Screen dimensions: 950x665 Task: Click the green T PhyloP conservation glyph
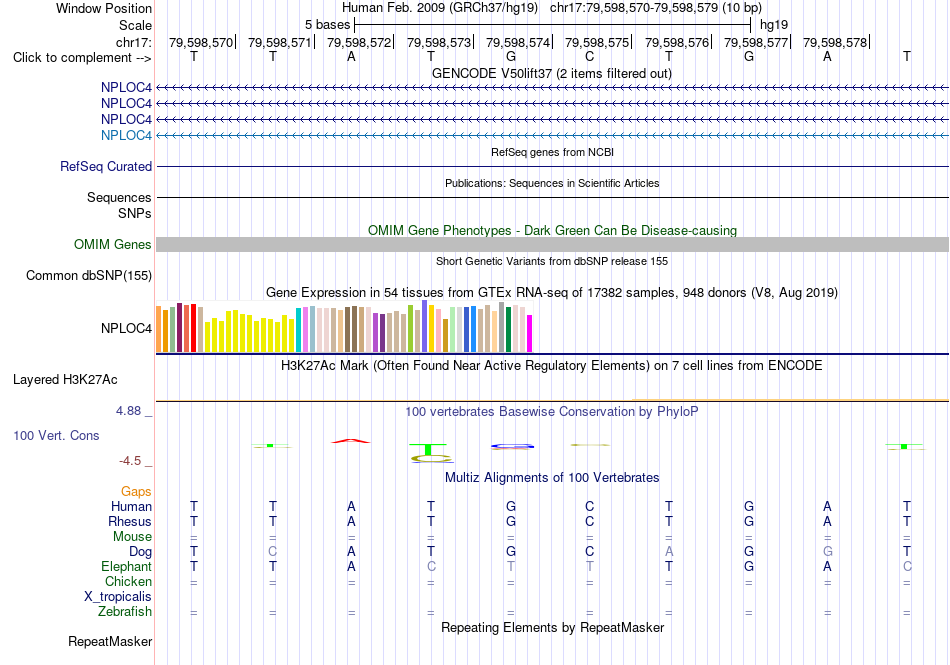pyautogui.click(x=428, y=449)
